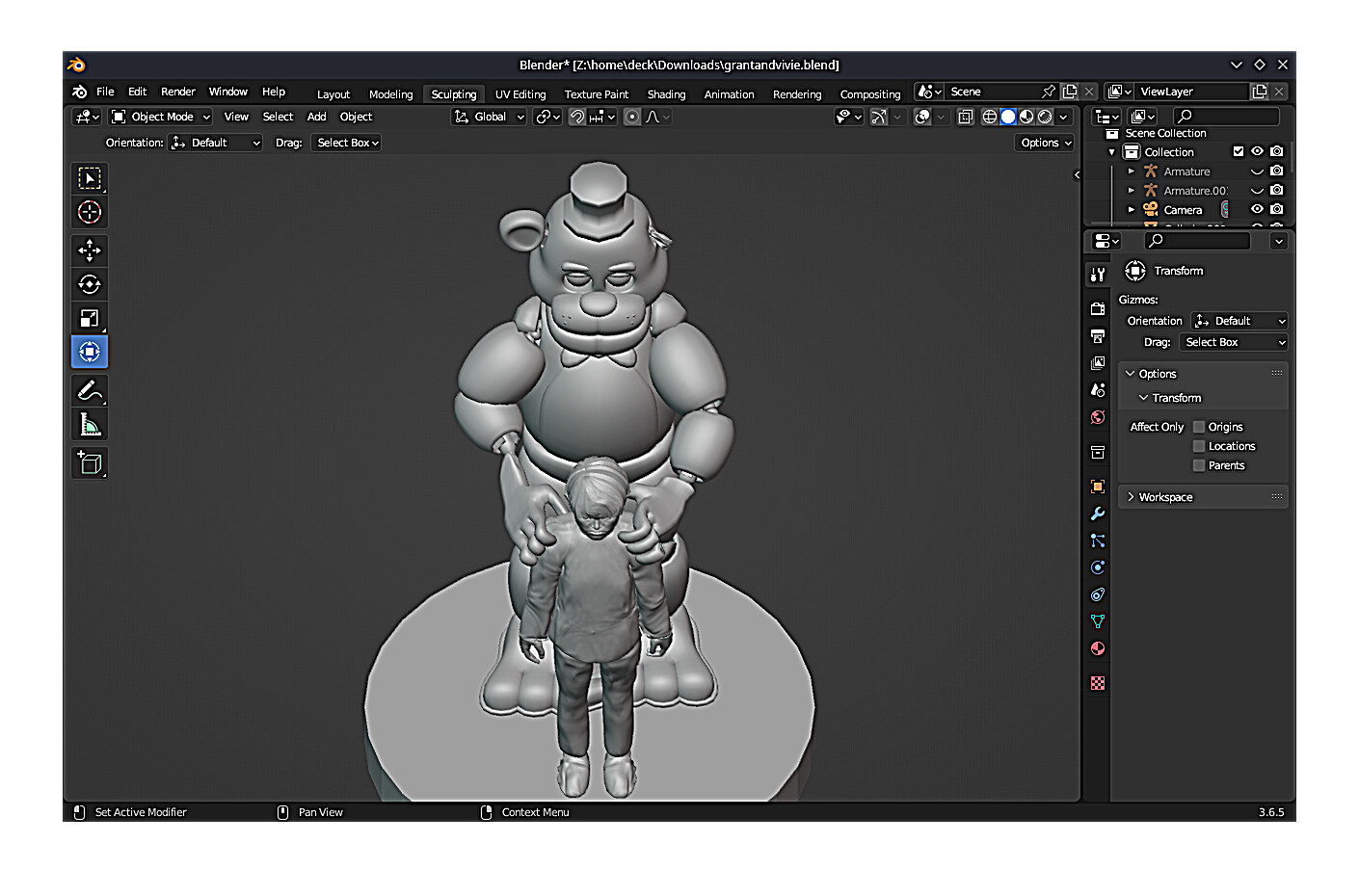This screenshot has height=896, width=1359.
Task: Switch to Rendered viewport shading
Action: tap(1045, 117)
